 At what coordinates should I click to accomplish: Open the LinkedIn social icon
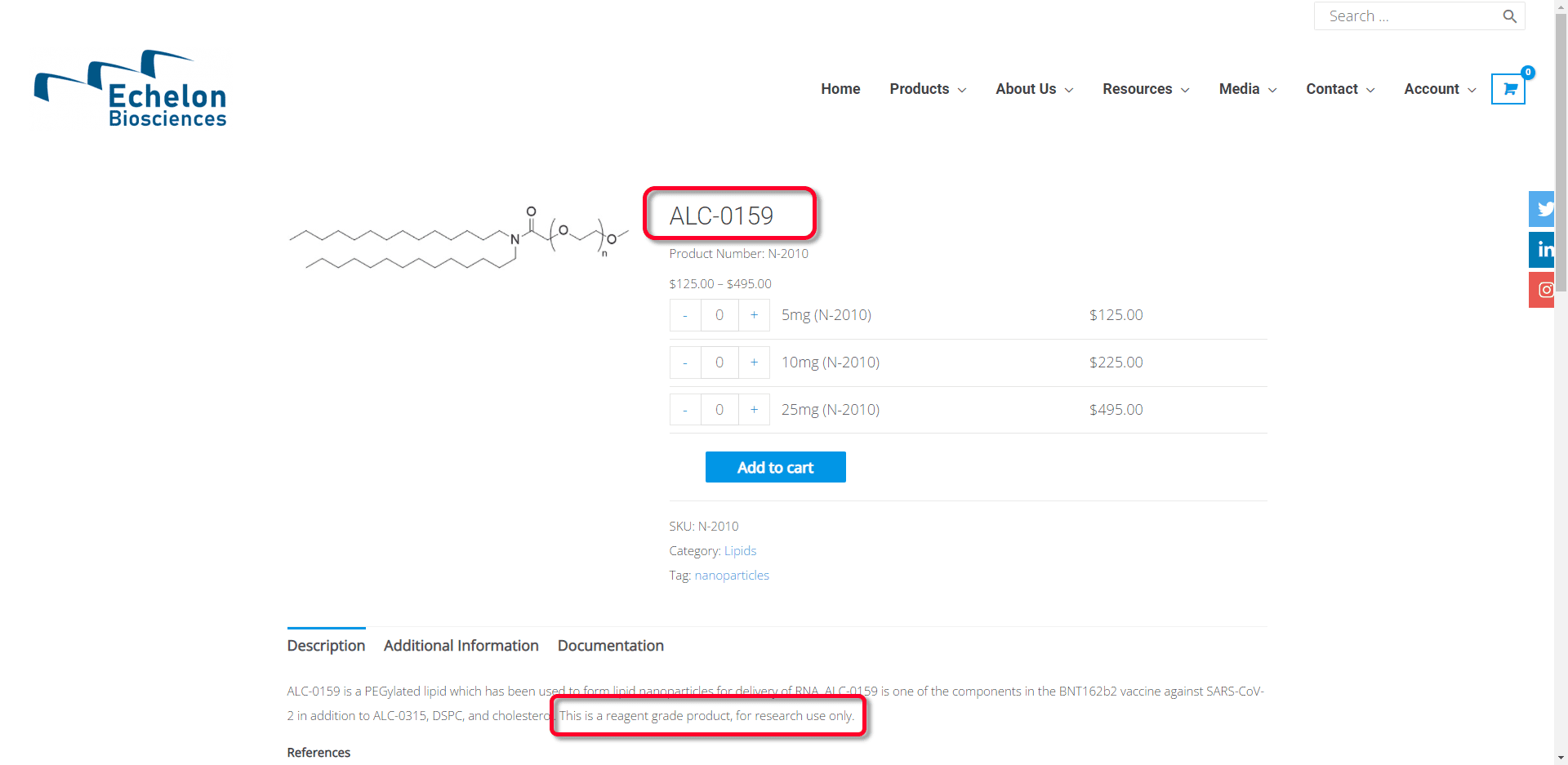1542,249
